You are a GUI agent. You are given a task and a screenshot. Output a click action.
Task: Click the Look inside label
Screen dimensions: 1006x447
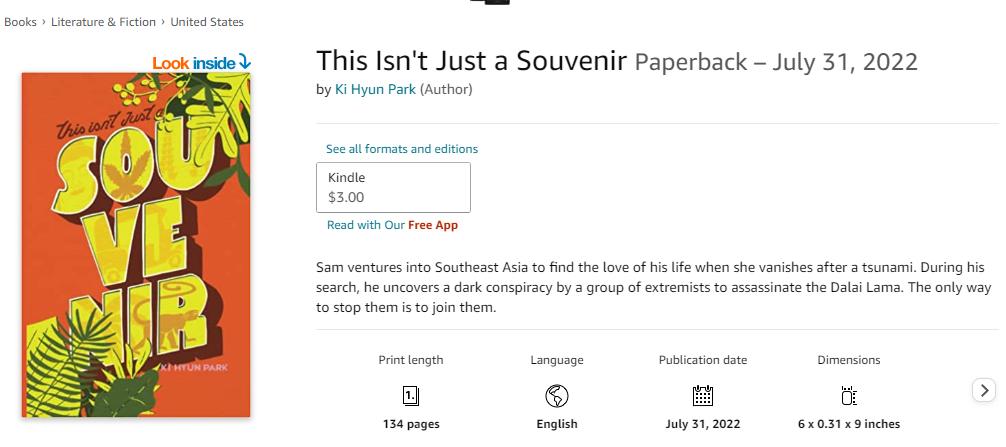pos(194,63)
